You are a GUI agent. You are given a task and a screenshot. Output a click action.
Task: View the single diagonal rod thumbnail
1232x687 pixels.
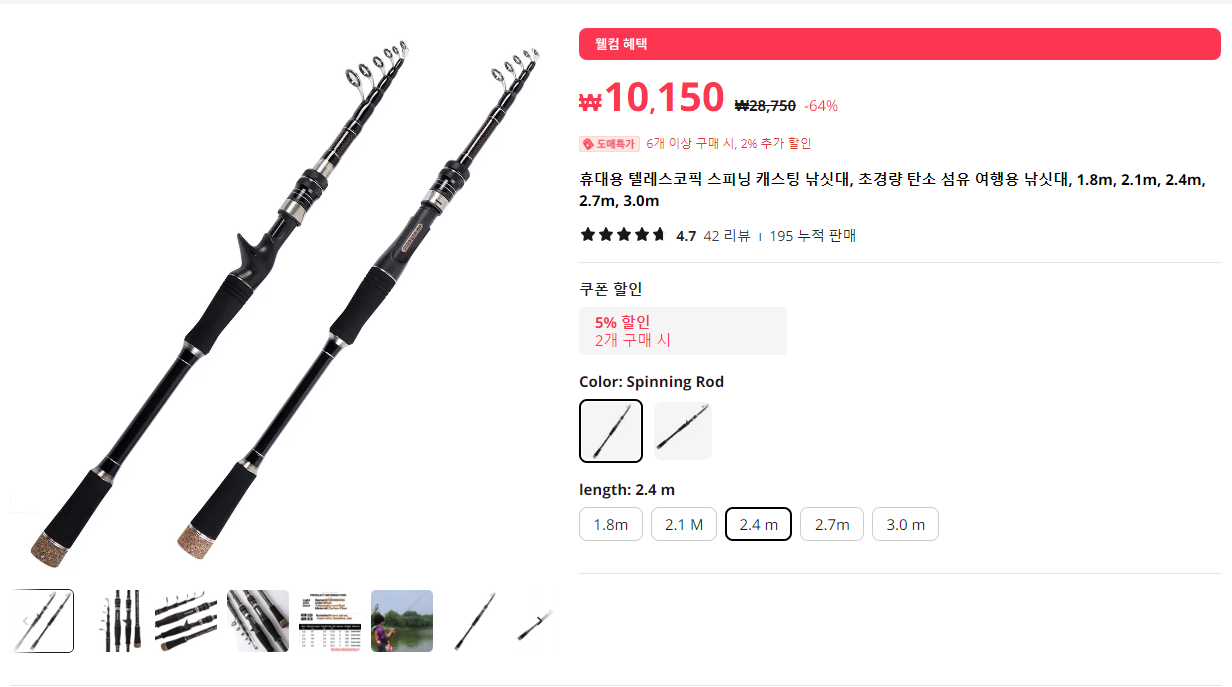[474, 621]
